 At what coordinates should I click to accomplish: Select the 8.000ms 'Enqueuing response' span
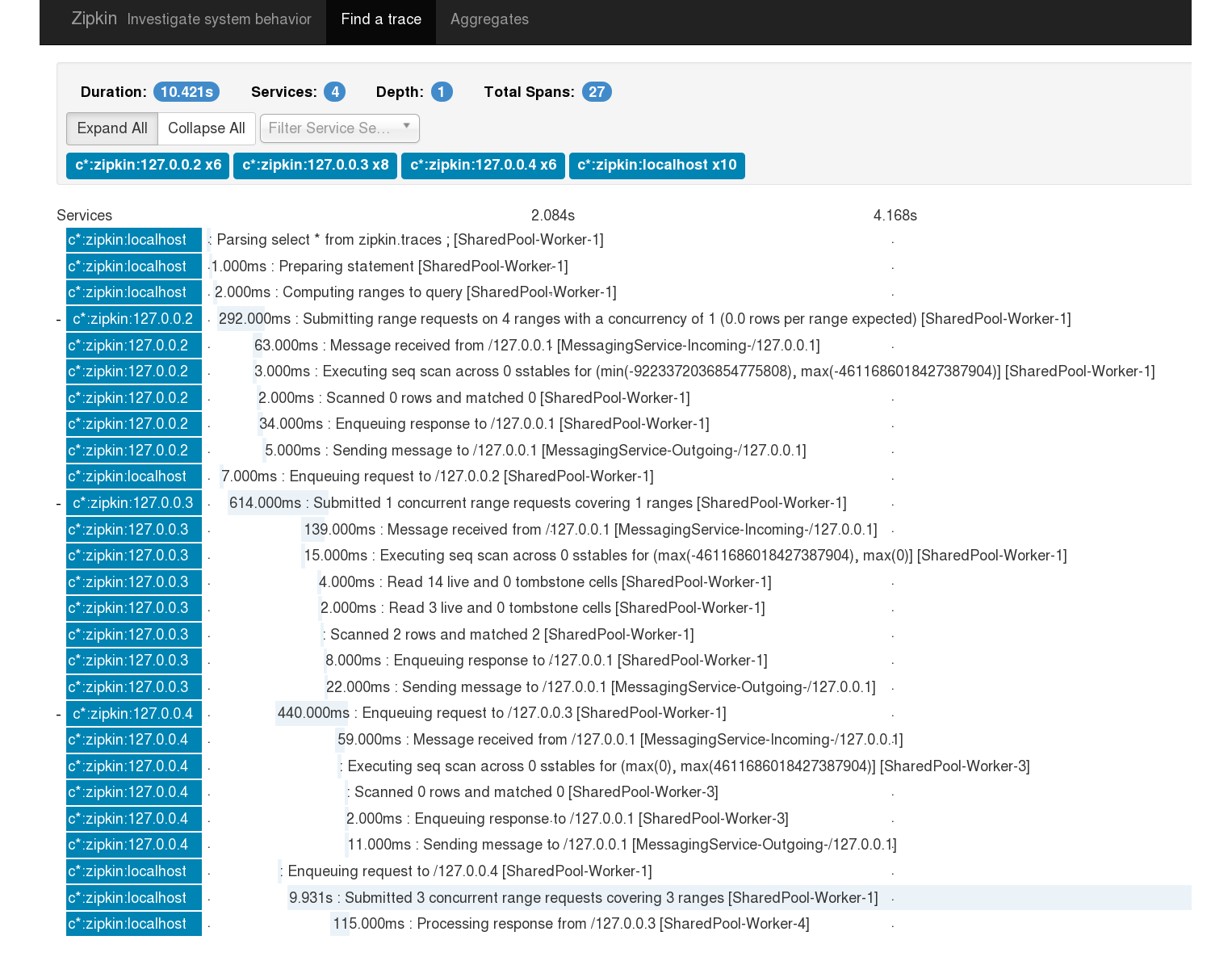[x=547, y=661]
